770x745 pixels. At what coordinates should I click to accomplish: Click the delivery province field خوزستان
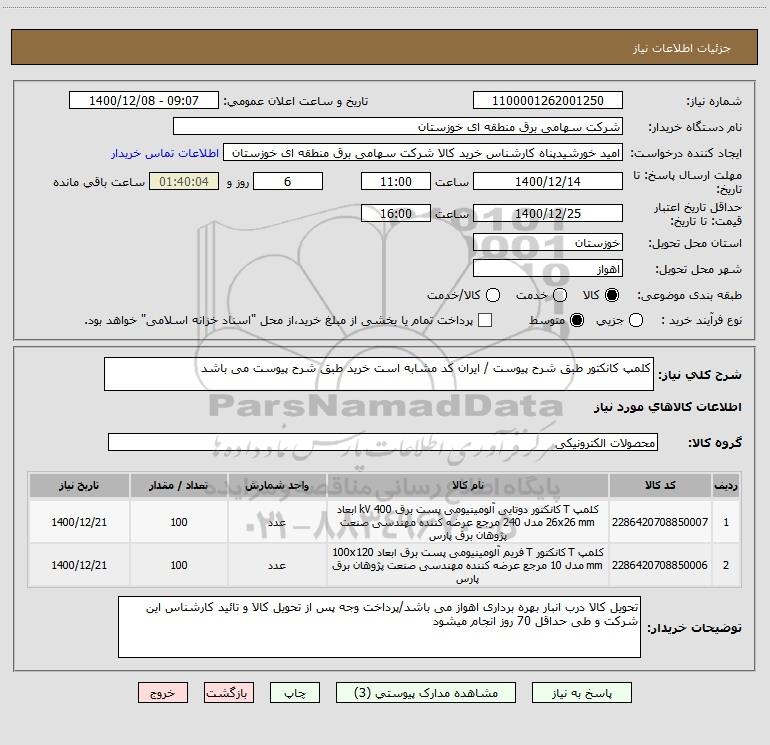(548, 243)
